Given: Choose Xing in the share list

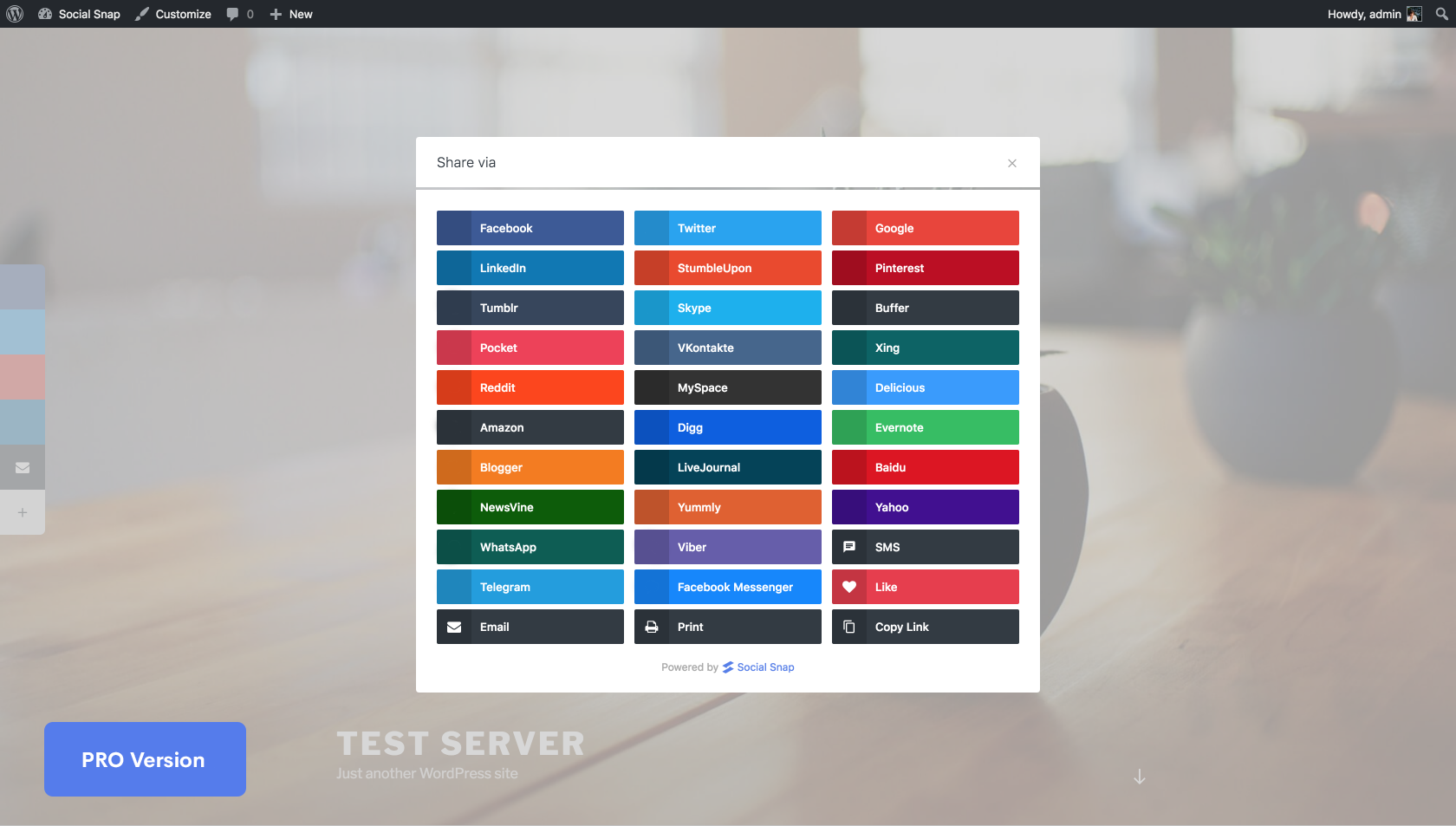Looking at the screenshot, I should [x=926, y=348].
